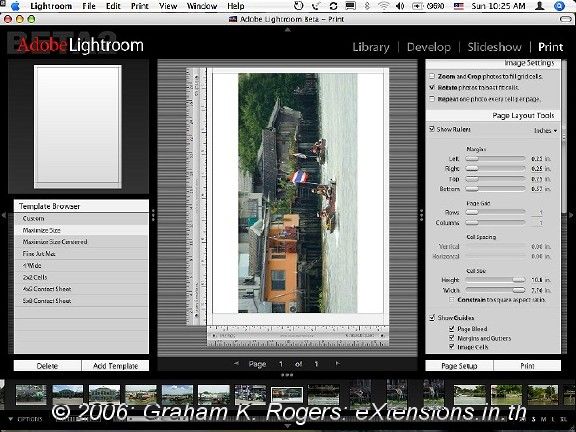Expand the Options triangle at bottom left

[11, 419]
